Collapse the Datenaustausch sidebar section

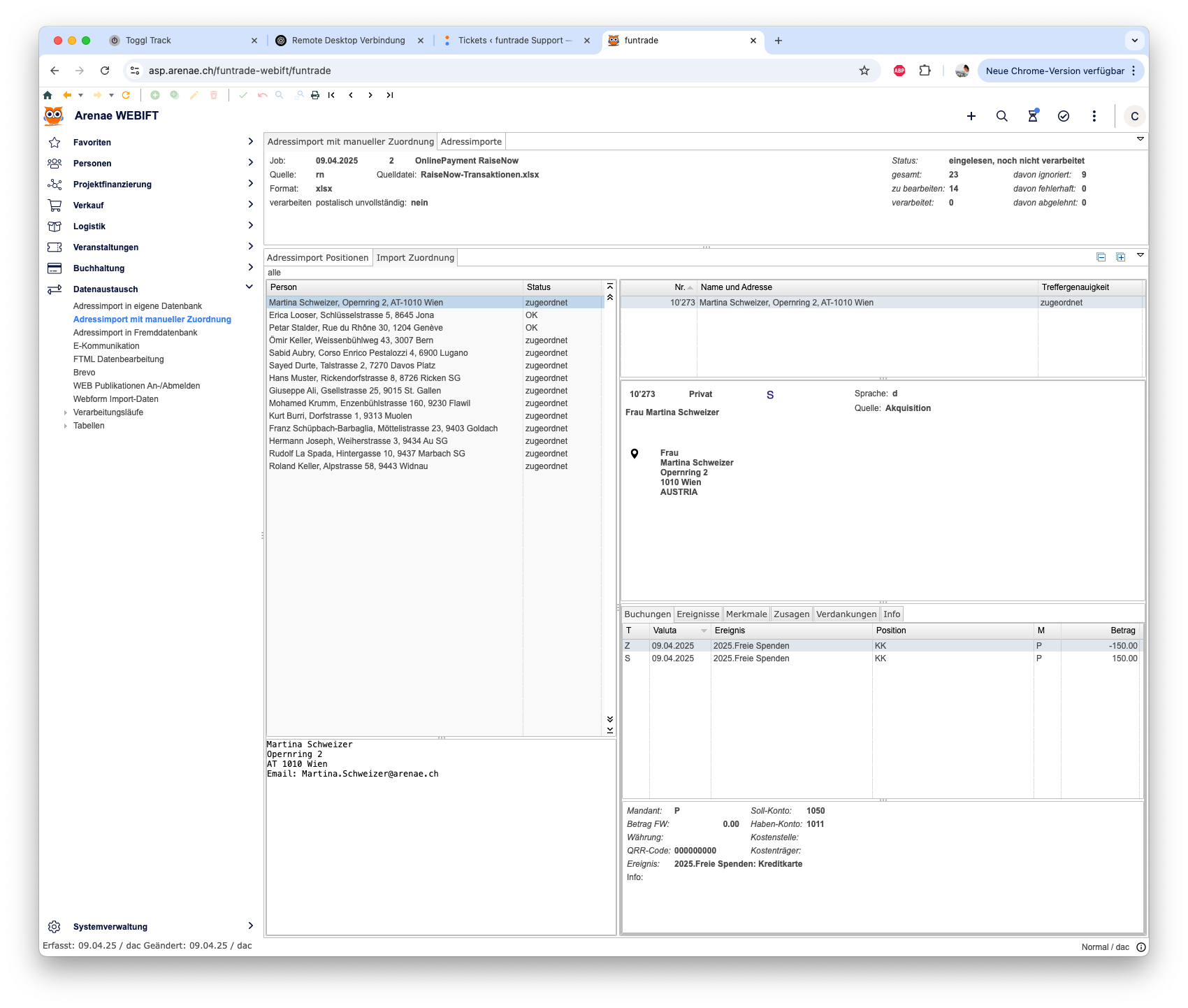tap(249, 287)
